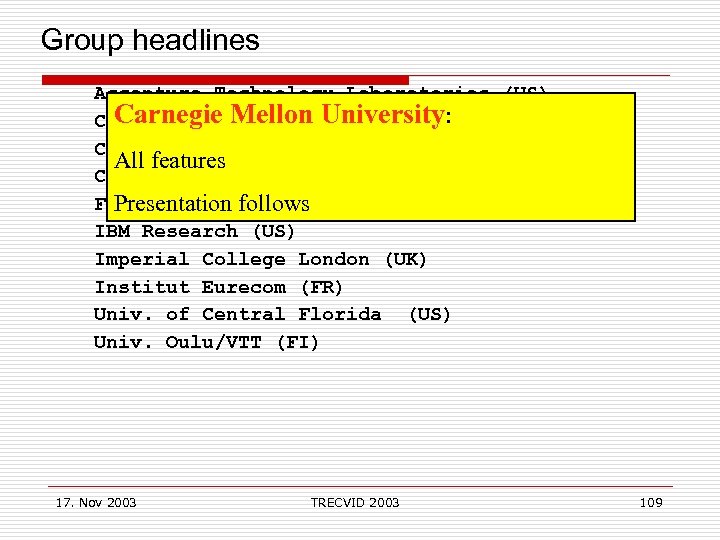Select the "IBM Research (US)" row
The height and width of the screenshot is (540, 720).
pos(194,231)
